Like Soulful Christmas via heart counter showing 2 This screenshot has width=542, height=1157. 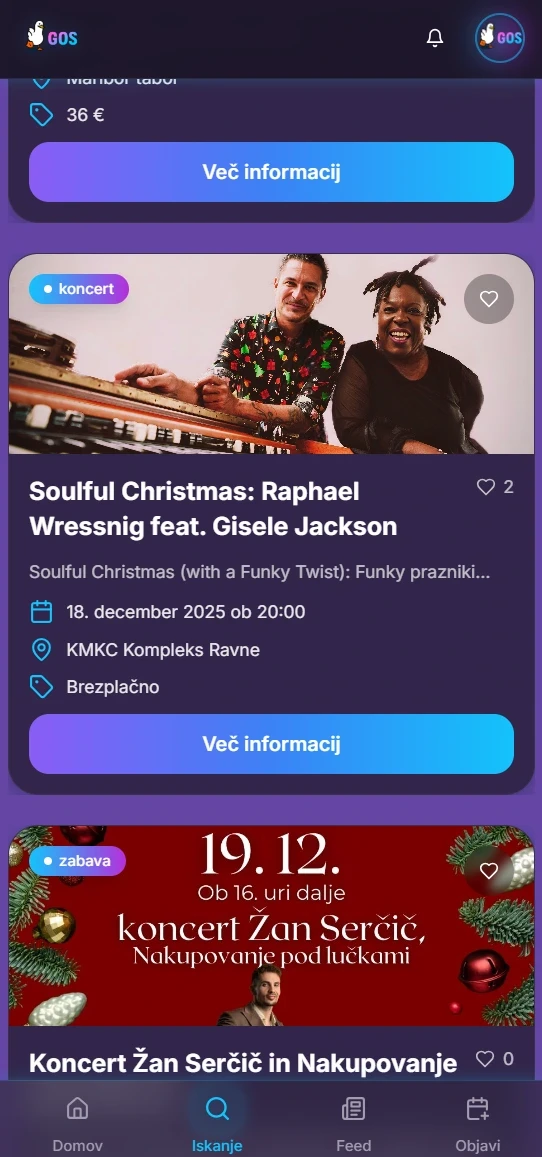[x=495, y=487]
